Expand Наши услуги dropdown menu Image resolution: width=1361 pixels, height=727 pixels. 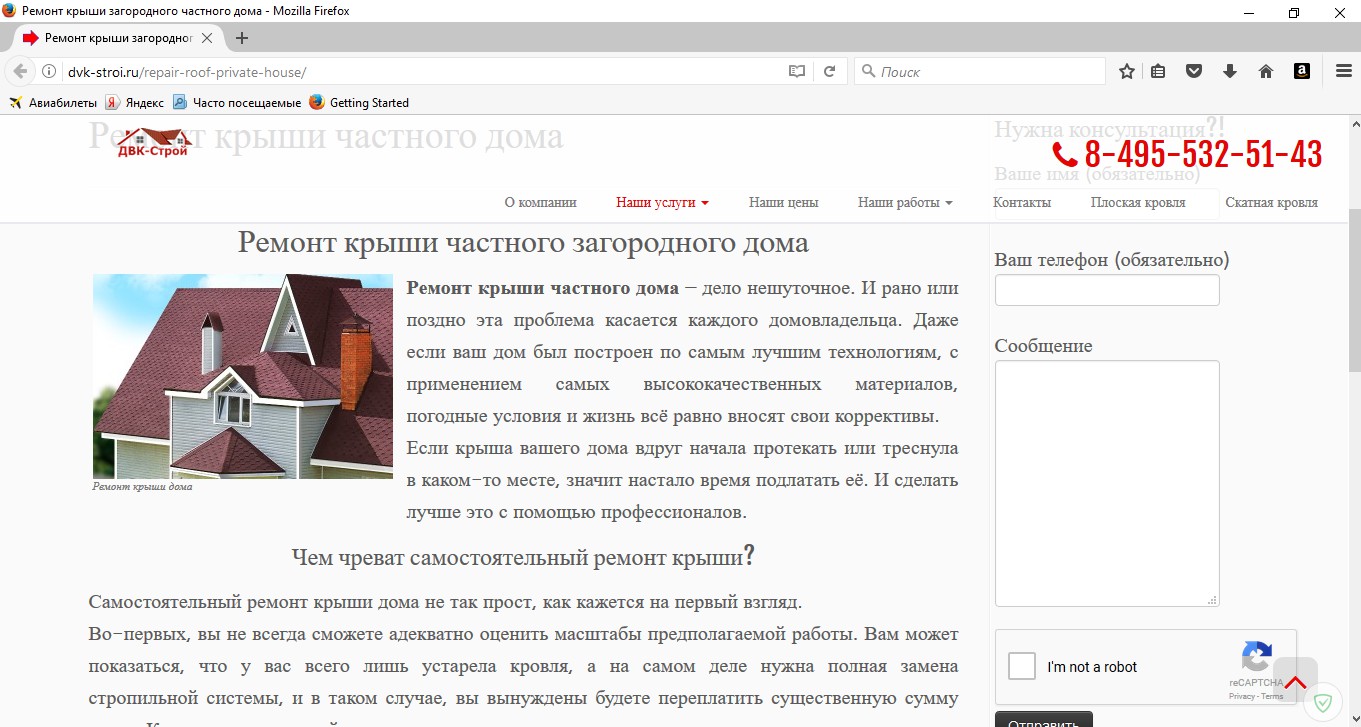(x=662, y=202)
